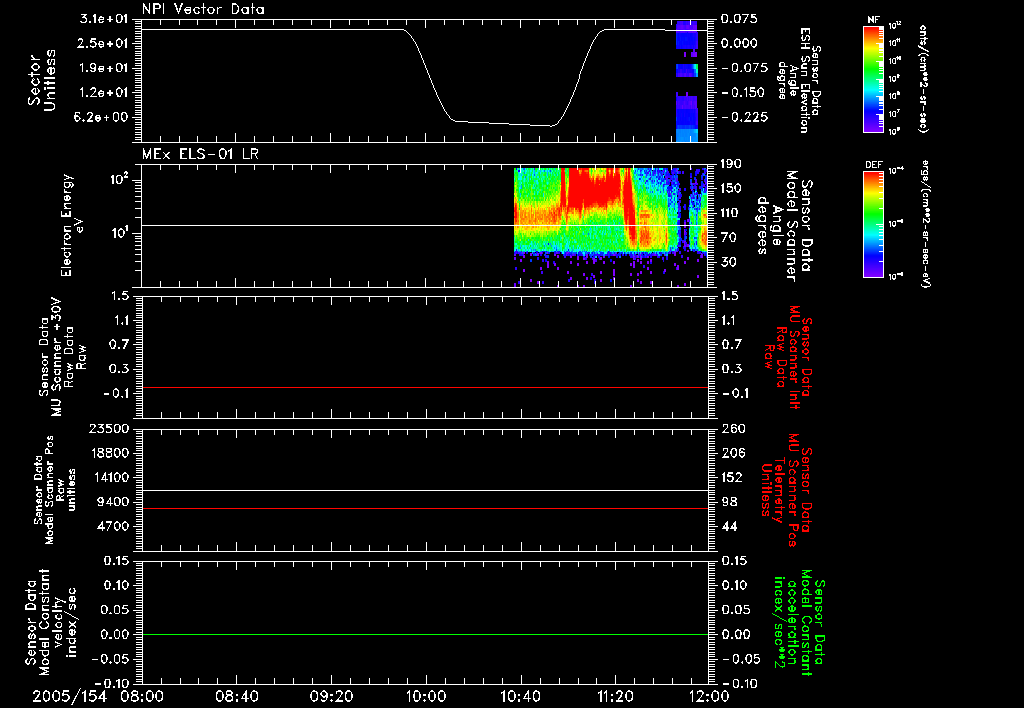Select the NF color scale bar
Screen dimensions: 1024x708
pos(874,78)
